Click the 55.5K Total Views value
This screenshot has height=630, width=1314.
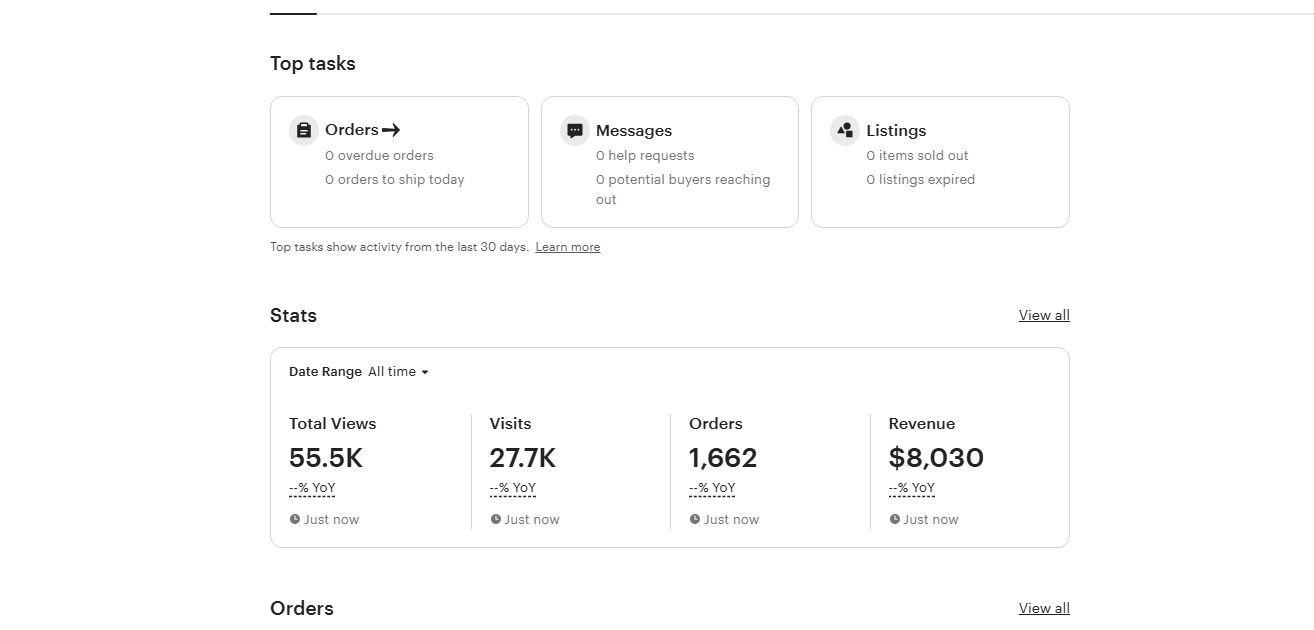(326, 458)
